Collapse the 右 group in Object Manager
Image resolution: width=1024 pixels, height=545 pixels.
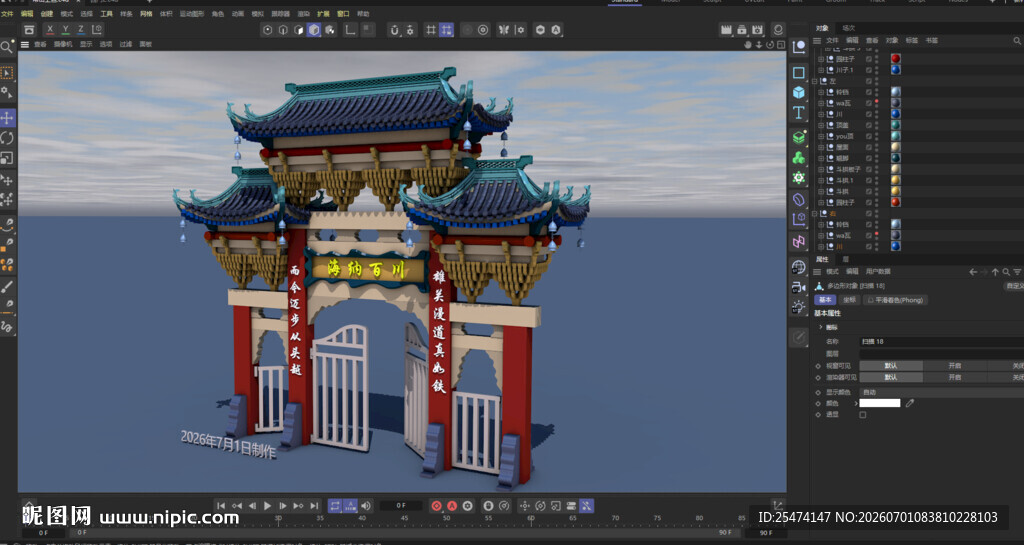tap(814, 213)
